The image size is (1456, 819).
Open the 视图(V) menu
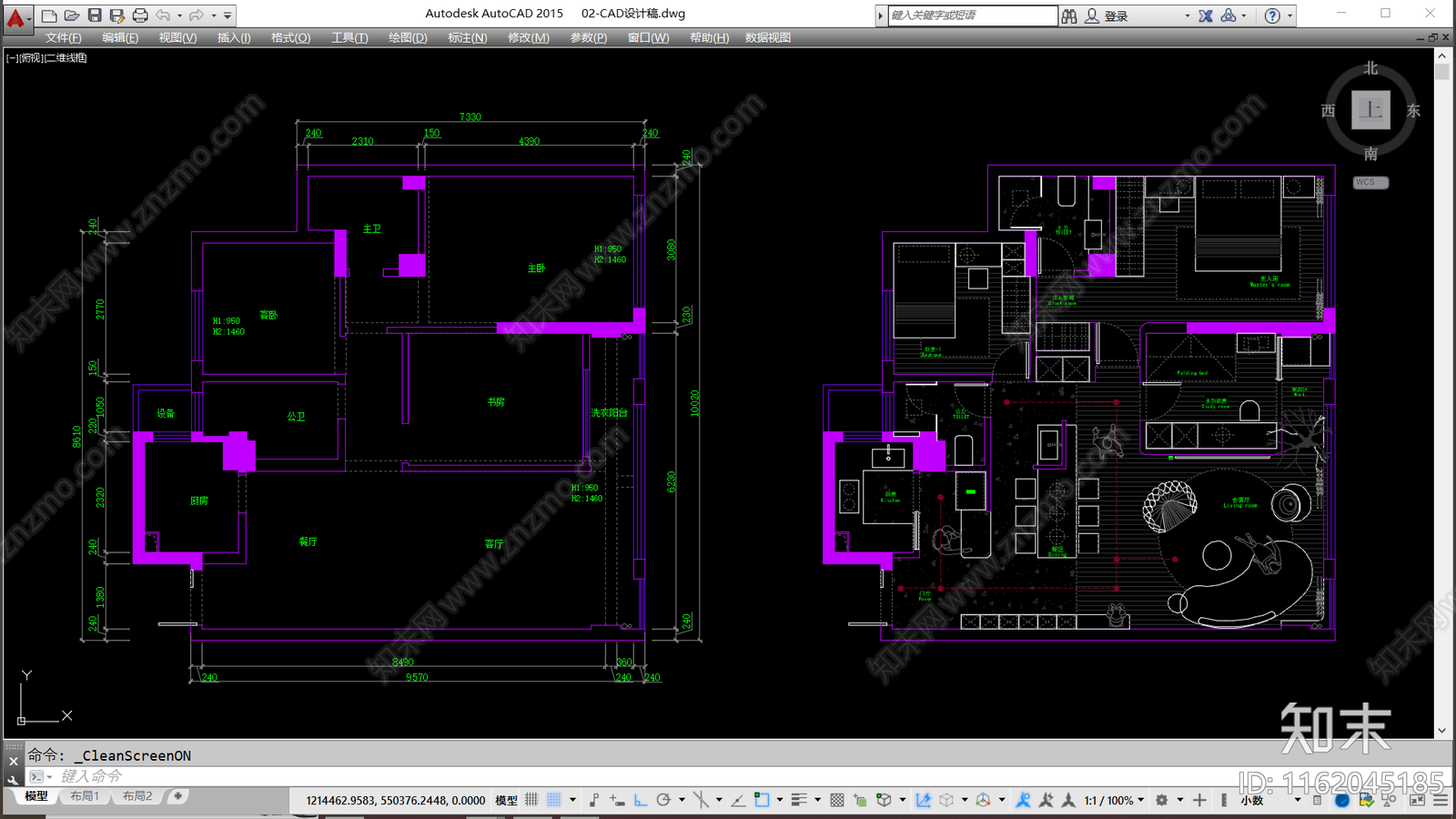177,37
